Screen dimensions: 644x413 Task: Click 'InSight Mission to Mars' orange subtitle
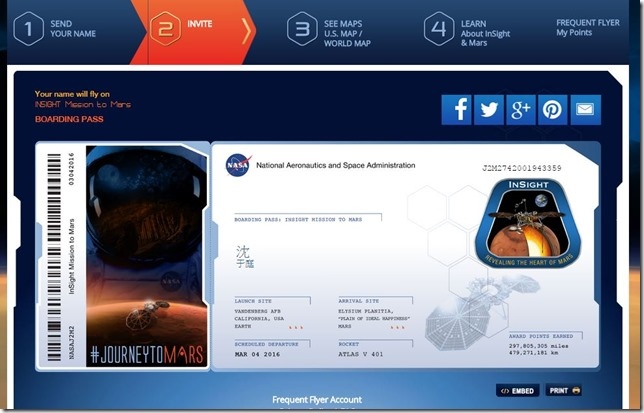point(83,105)
